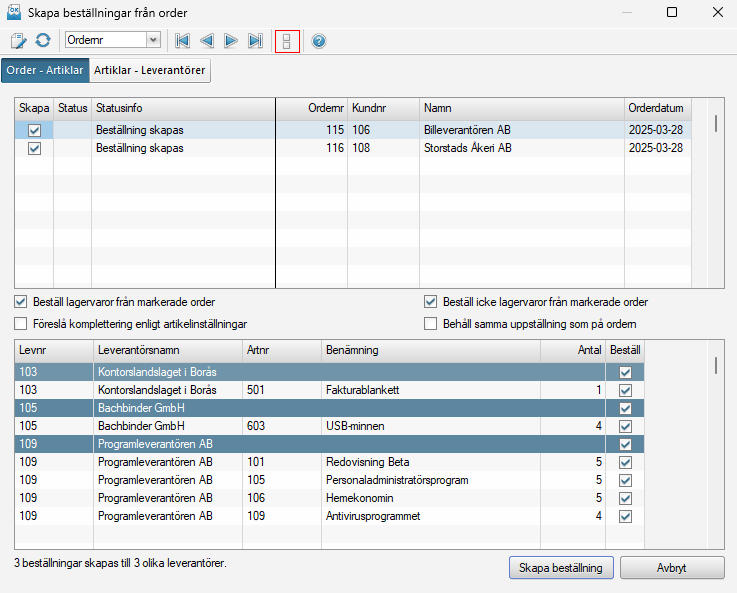737x593 pixels.
Task: Open help with the question mark icon
Action: pos(319,41)
